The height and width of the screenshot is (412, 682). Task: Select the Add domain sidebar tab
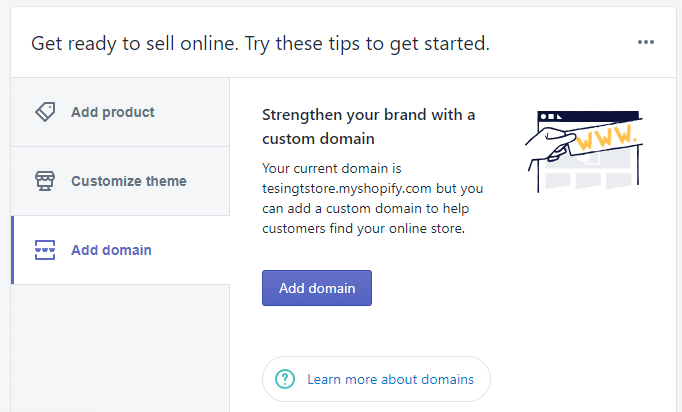click(111, 250)
